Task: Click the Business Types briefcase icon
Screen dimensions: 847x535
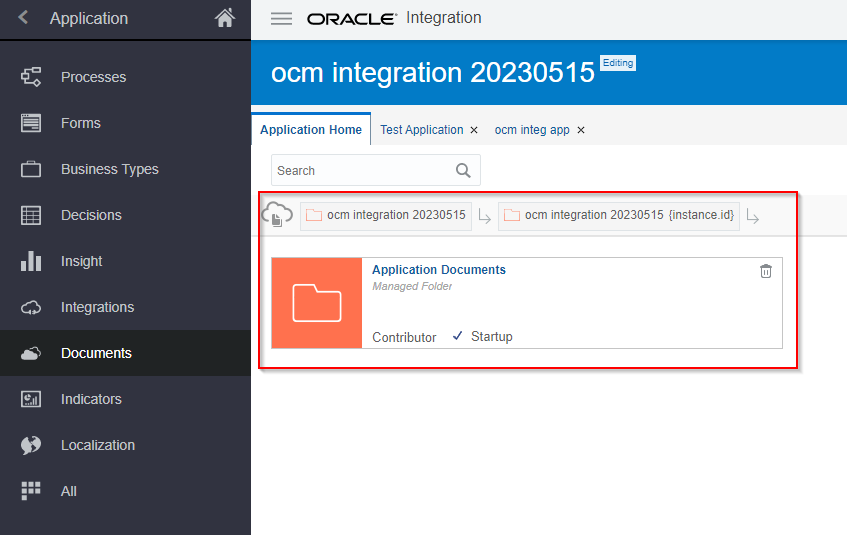Action: coord(31,169)
